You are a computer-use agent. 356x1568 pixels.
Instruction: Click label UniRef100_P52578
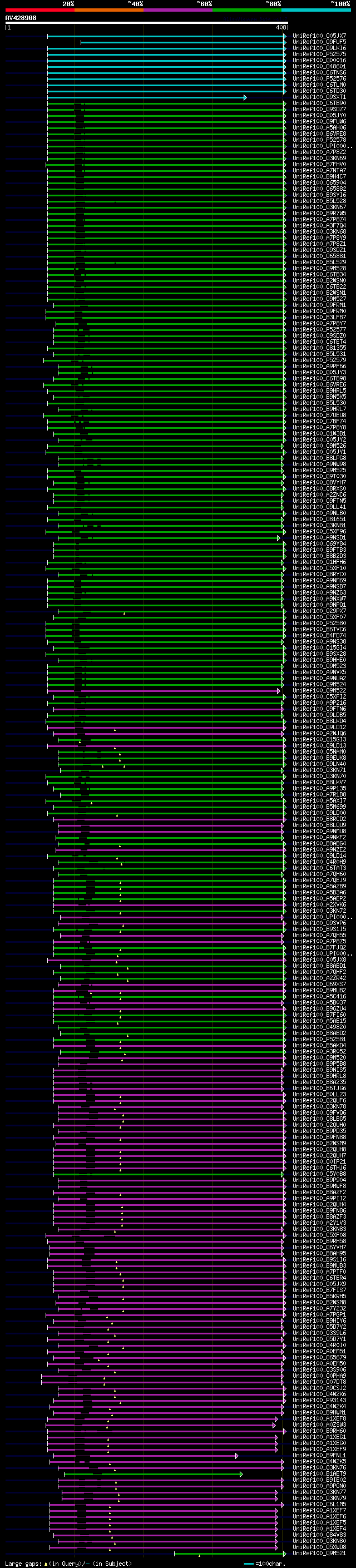tap(319, 140)
